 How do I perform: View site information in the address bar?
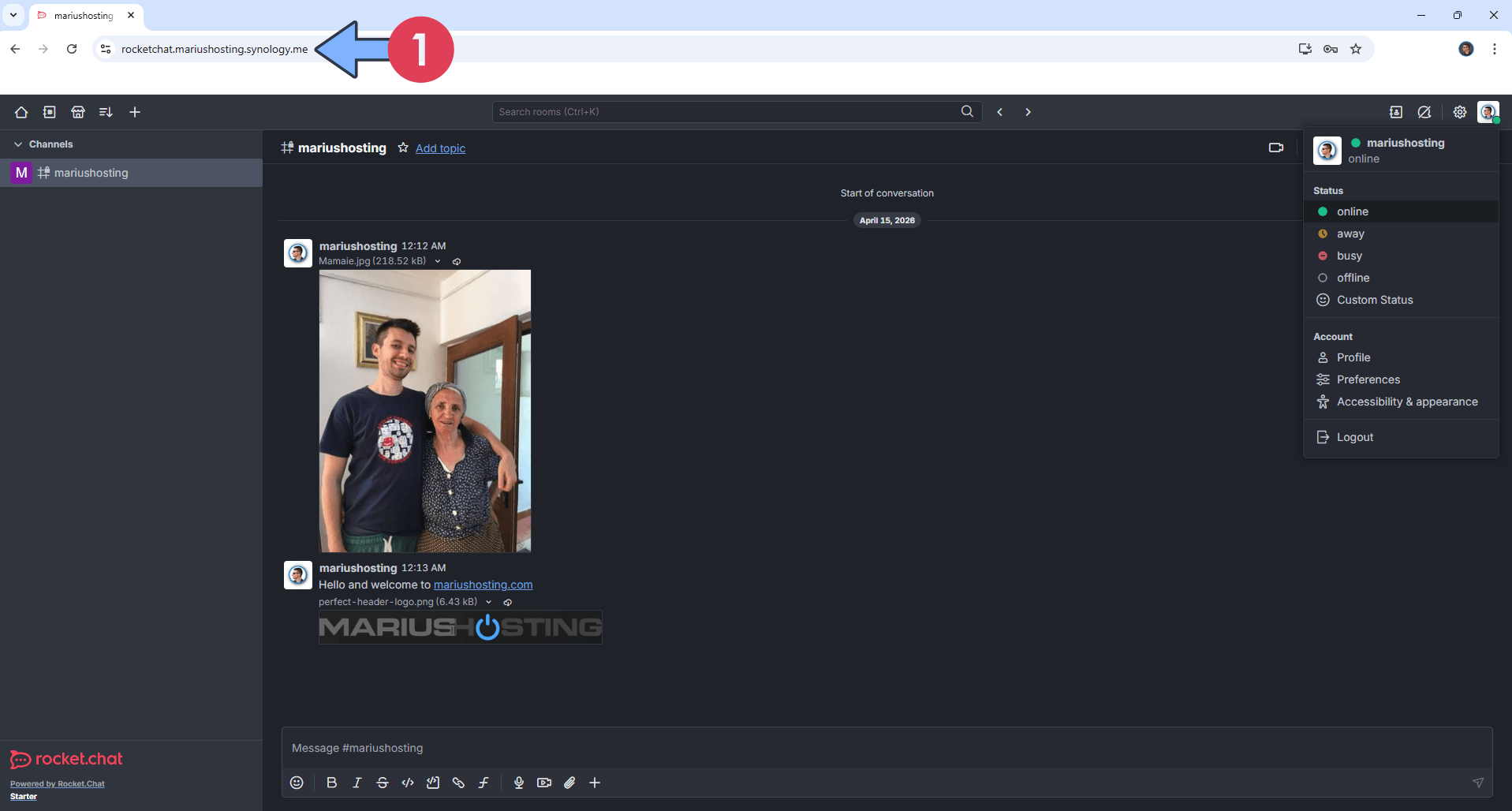pos(106,49)
